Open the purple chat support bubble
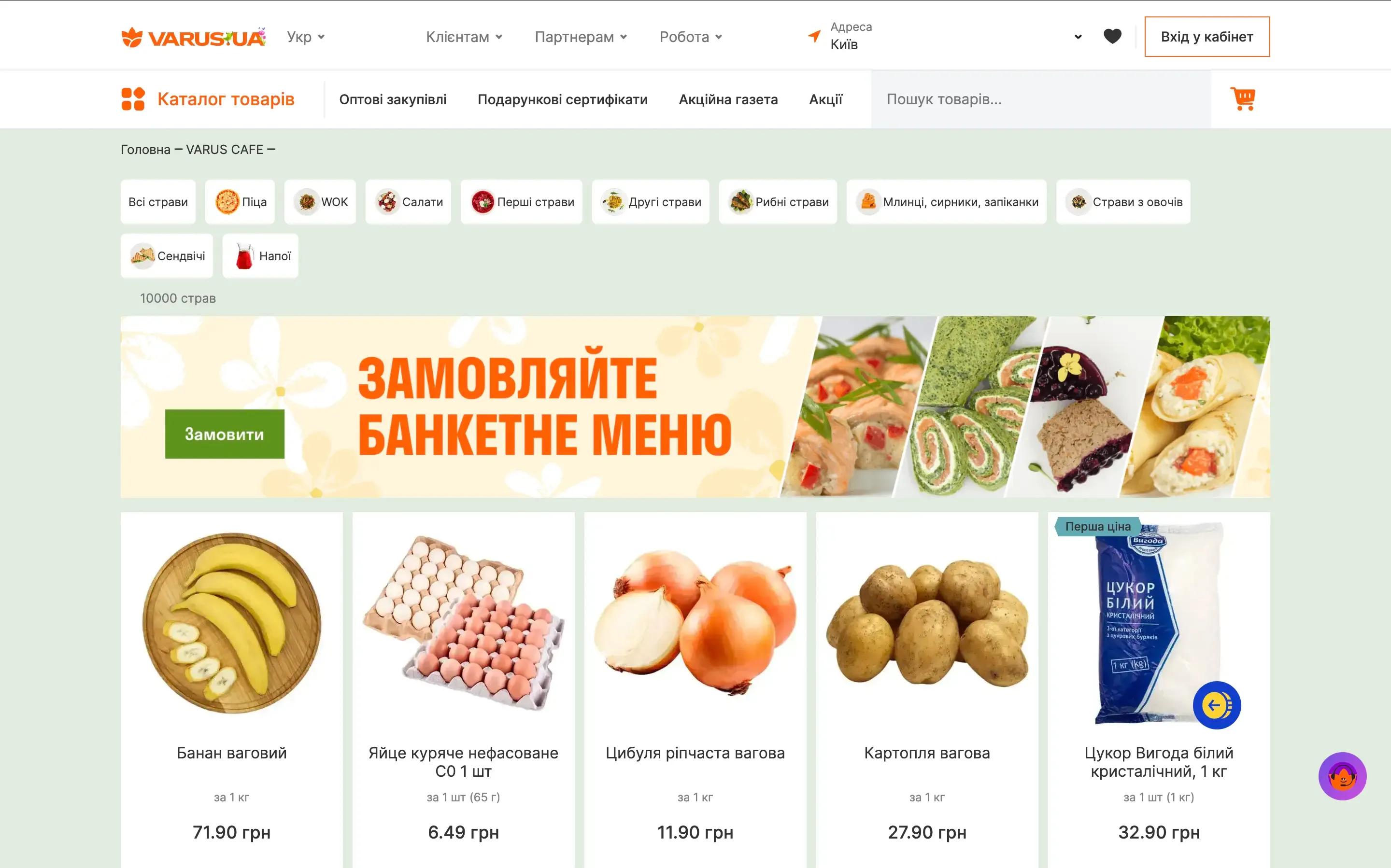1391x868 pixels. coord(1342,776)
